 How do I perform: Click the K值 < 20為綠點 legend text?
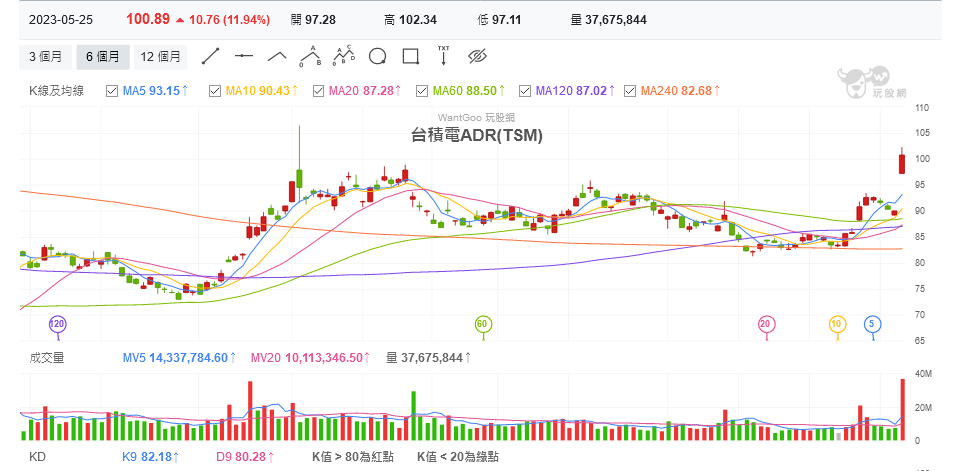coord(458,456)
